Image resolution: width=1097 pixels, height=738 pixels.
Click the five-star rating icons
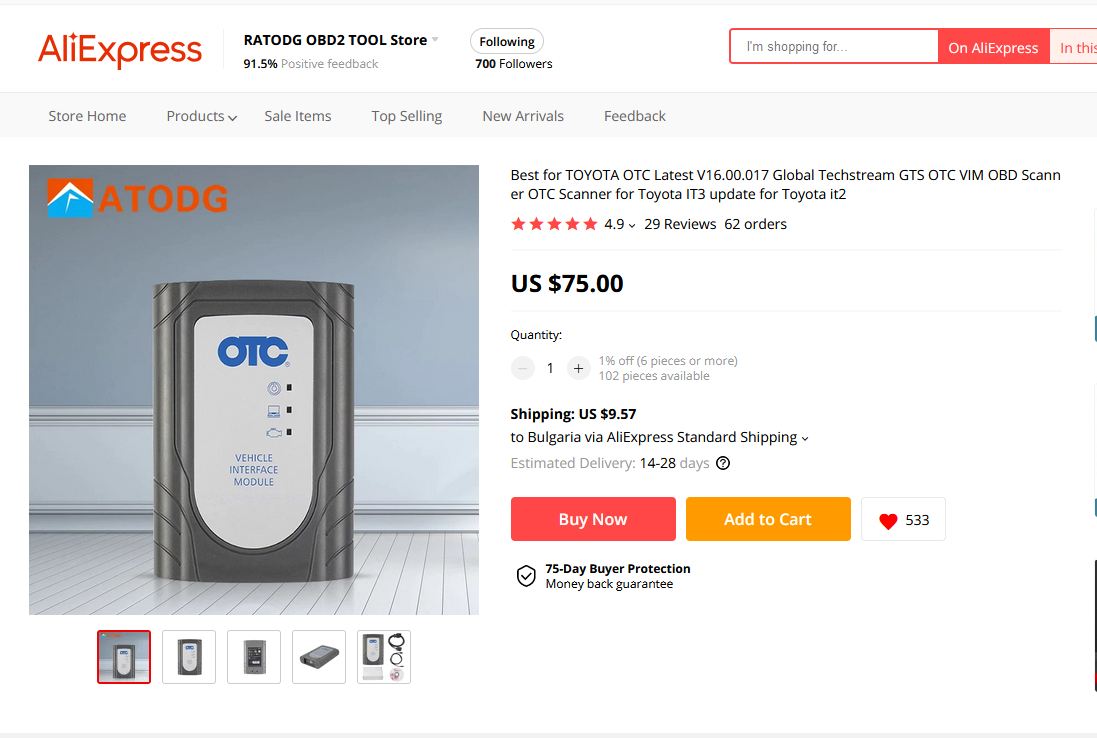[554, 224]
